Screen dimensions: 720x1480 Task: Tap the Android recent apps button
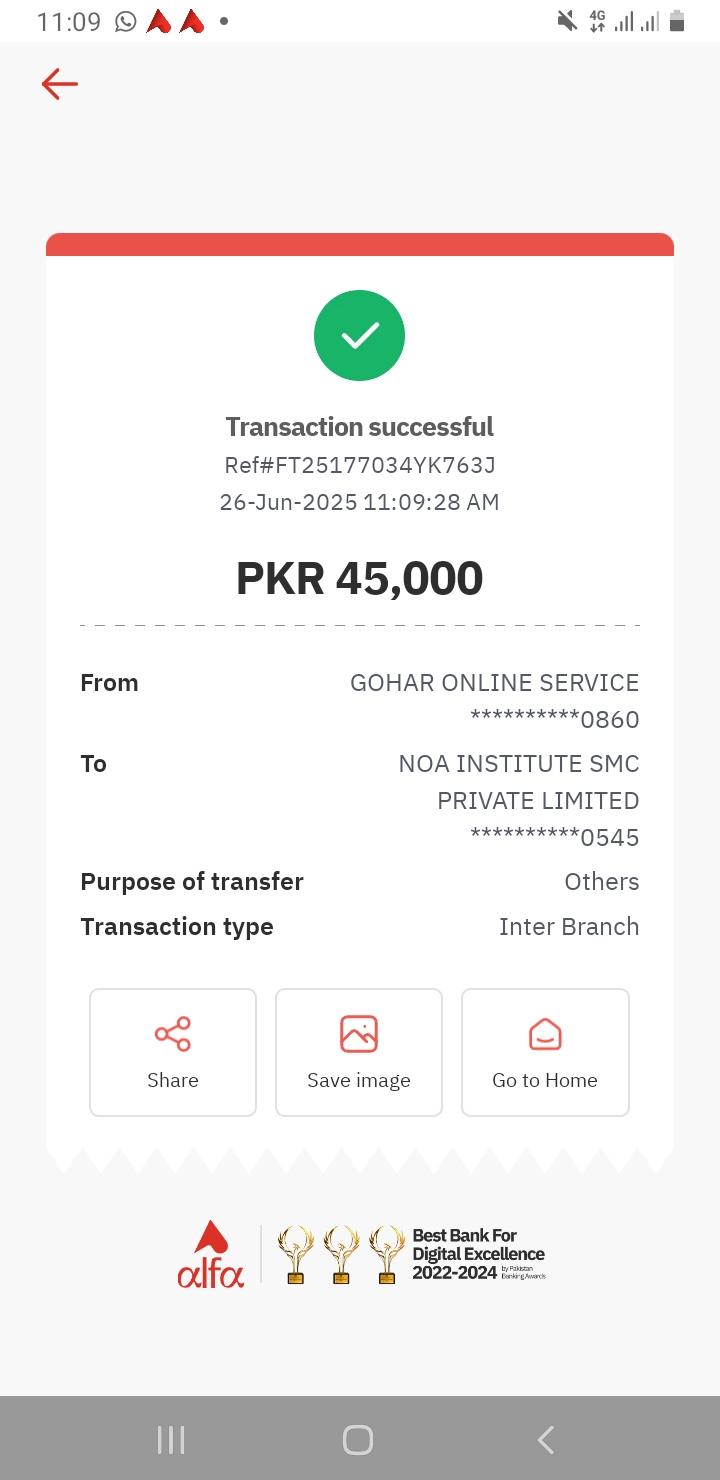coord(171,1440)
